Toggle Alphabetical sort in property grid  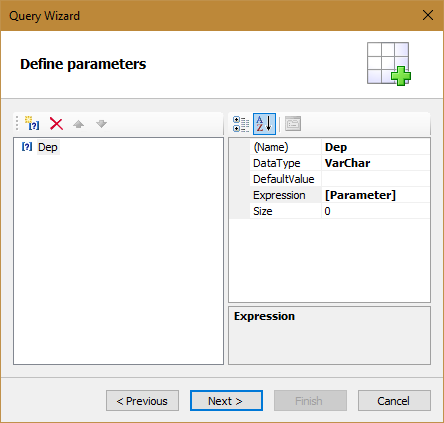click(x=264, y=124)
